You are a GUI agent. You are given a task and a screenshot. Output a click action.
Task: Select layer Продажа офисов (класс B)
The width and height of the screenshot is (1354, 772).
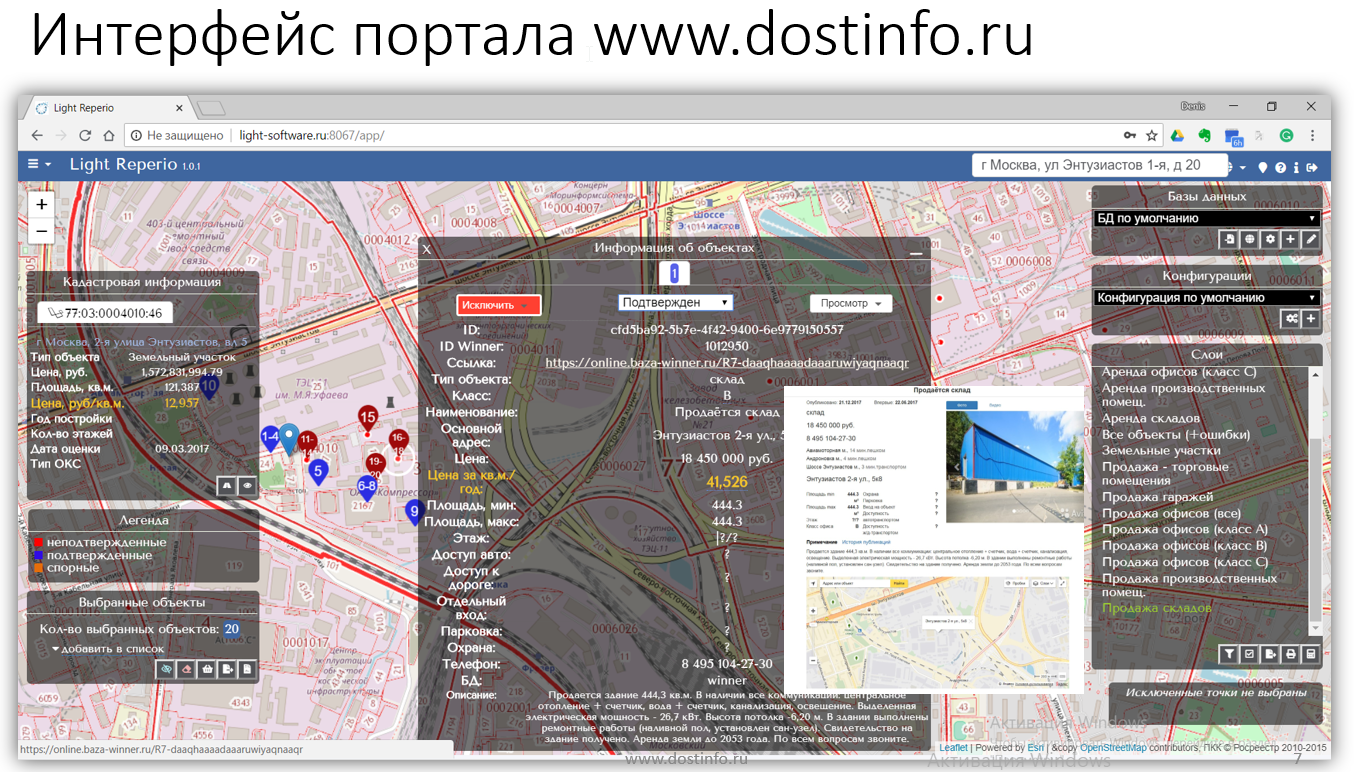pos(1184,545)
